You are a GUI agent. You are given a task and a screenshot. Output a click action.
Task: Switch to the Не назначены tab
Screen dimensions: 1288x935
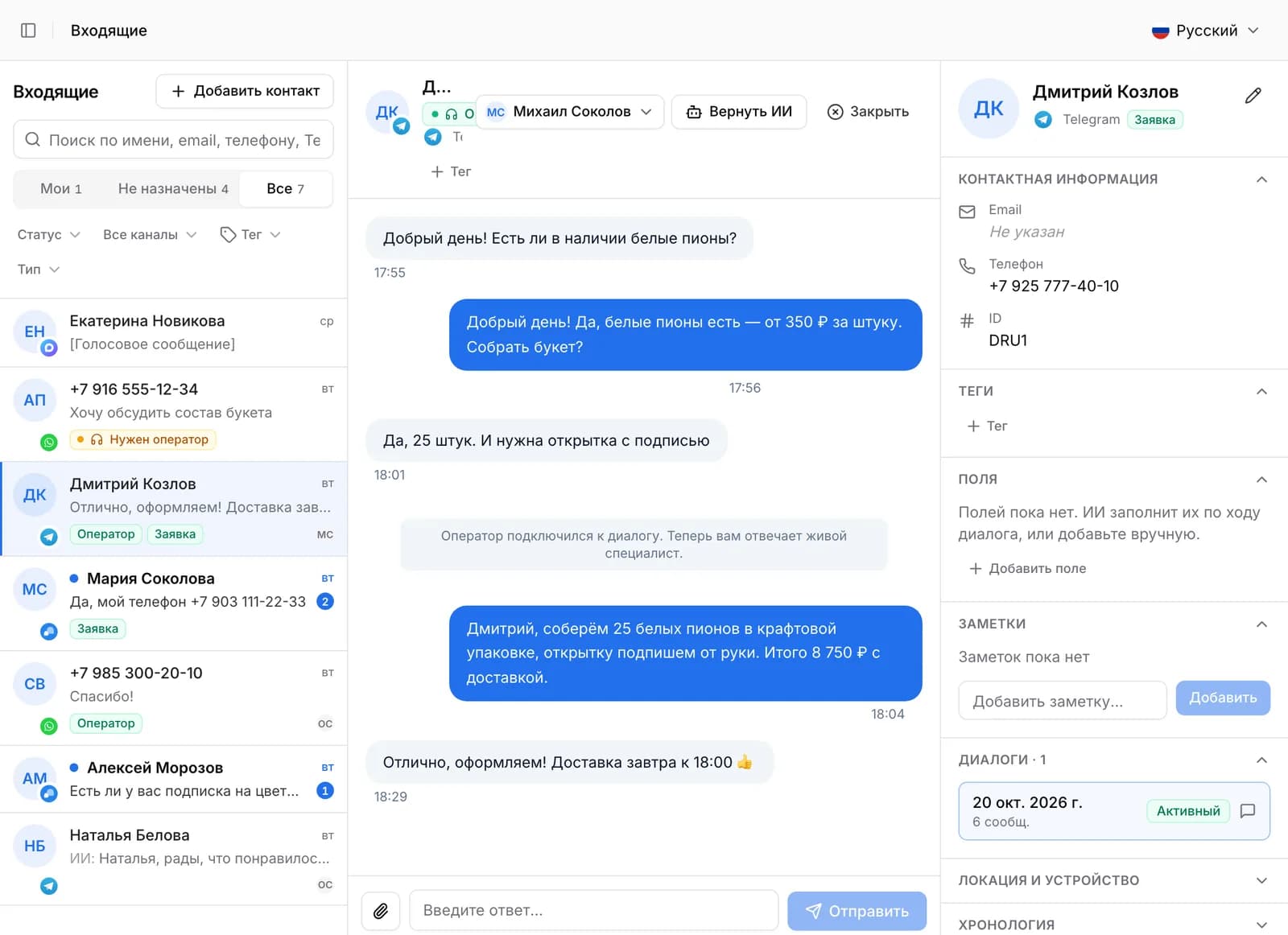coord(173,188)
